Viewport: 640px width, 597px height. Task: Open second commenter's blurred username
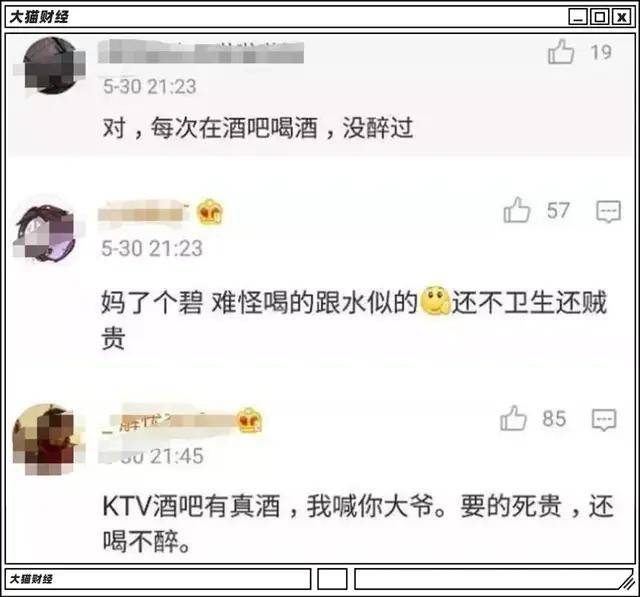(x=144, y=211)
